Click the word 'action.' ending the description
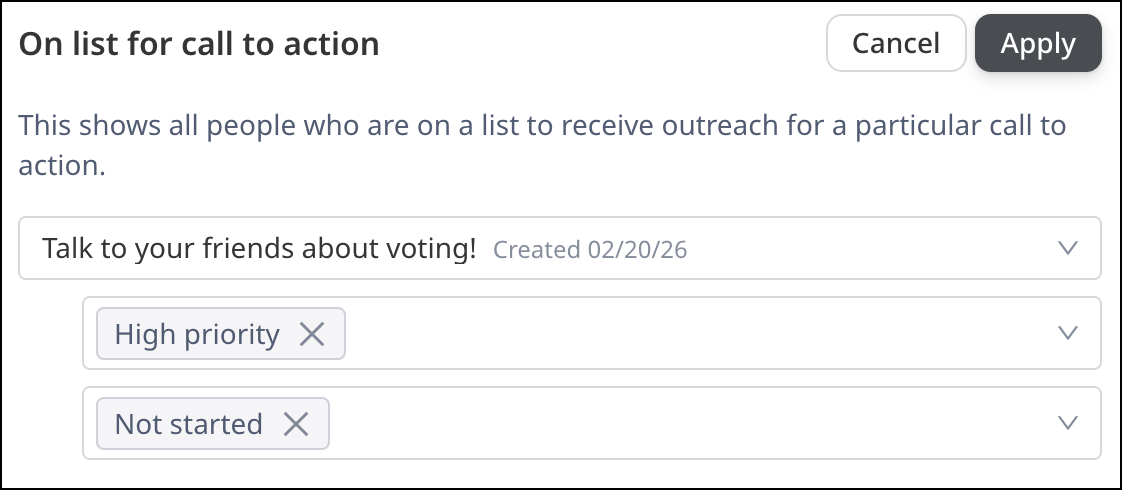 [x=62, y=165]
